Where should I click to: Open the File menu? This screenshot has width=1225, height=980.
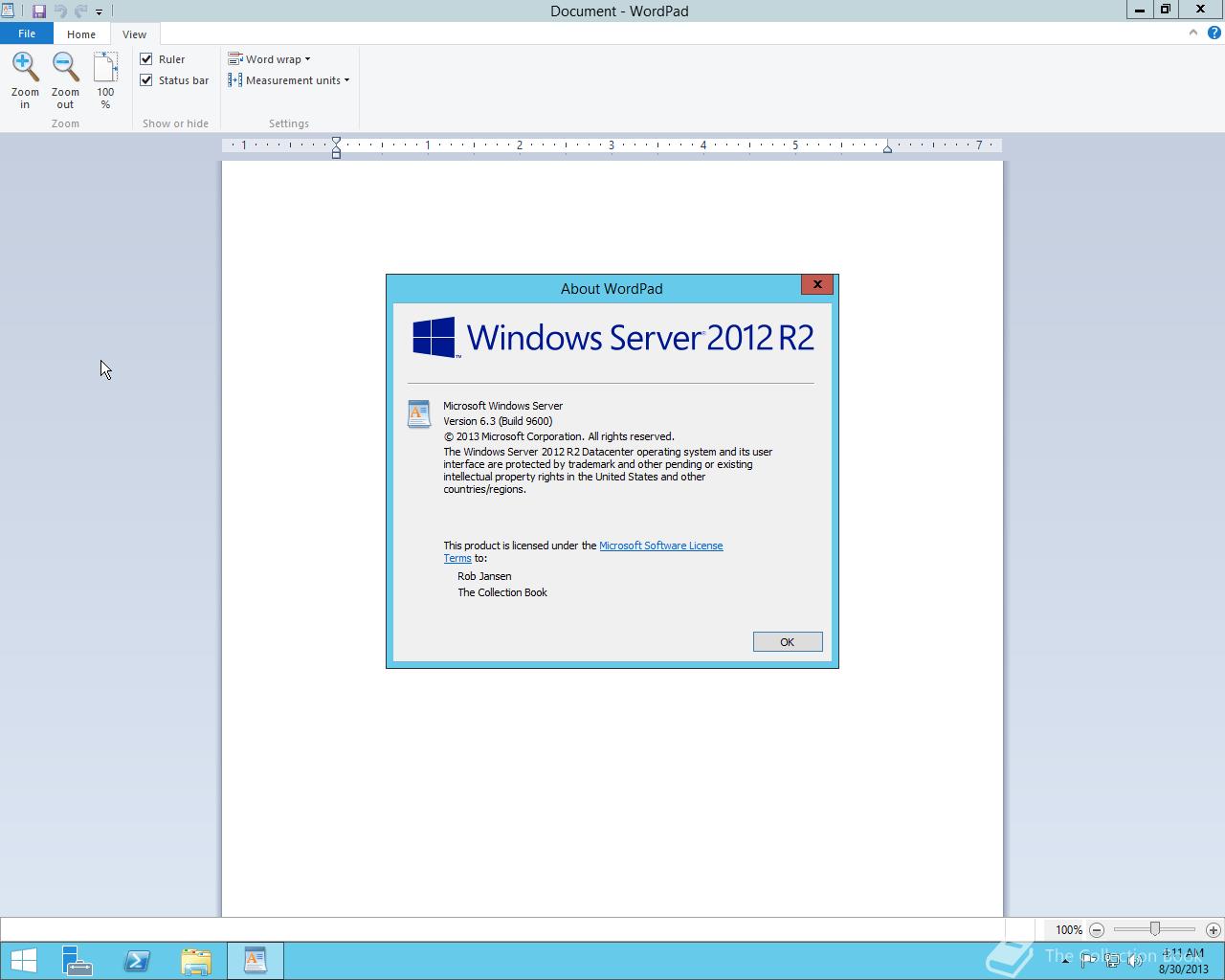(27, 33)
